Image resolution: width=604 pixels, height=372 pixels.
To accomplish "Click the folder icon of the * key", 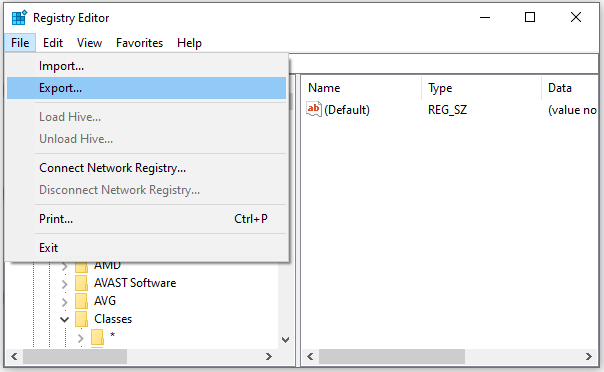I will (97, 337).
